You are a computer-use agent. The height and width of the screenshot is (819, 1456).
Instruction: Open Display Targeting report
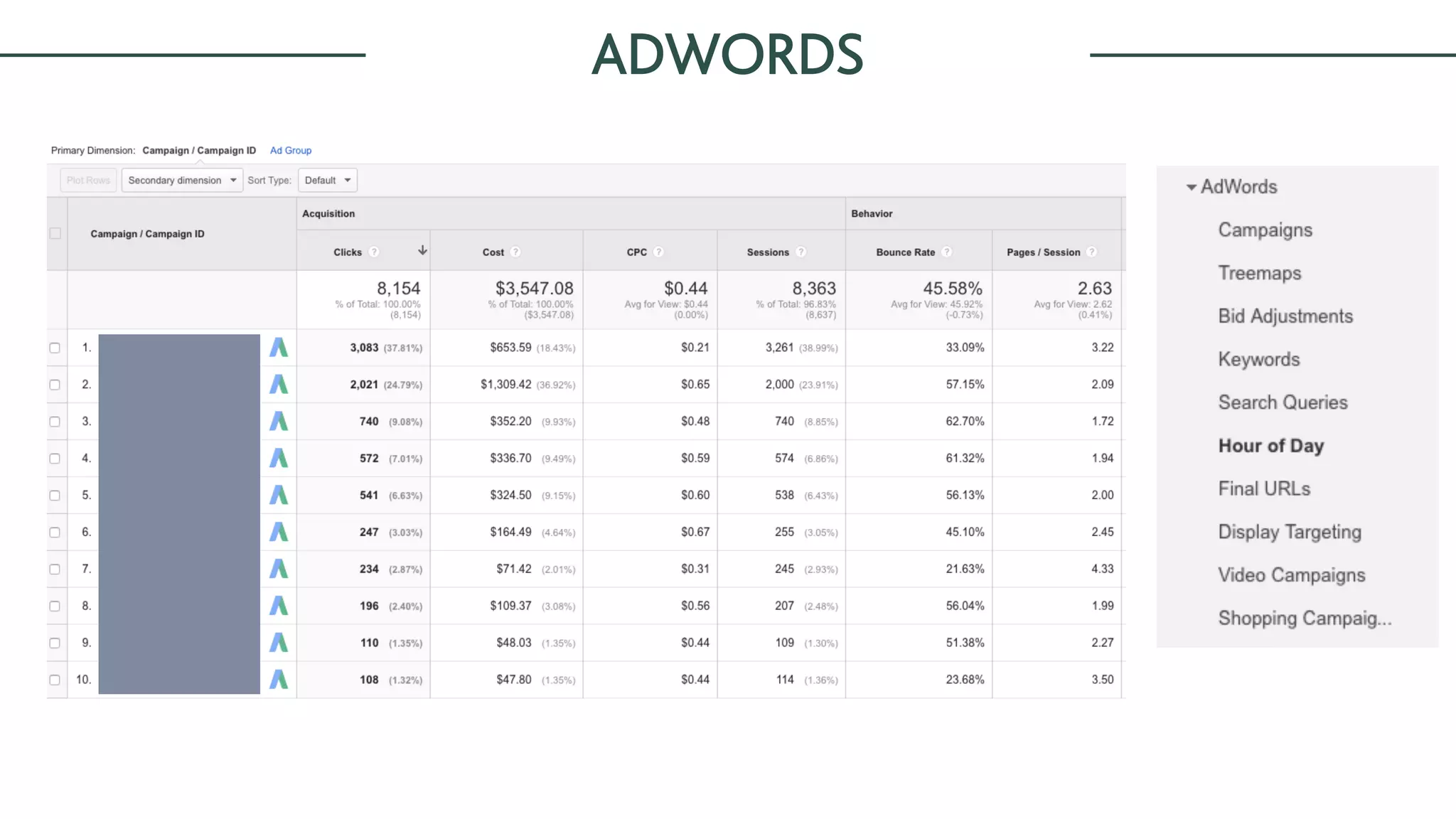pos(1290,532)
